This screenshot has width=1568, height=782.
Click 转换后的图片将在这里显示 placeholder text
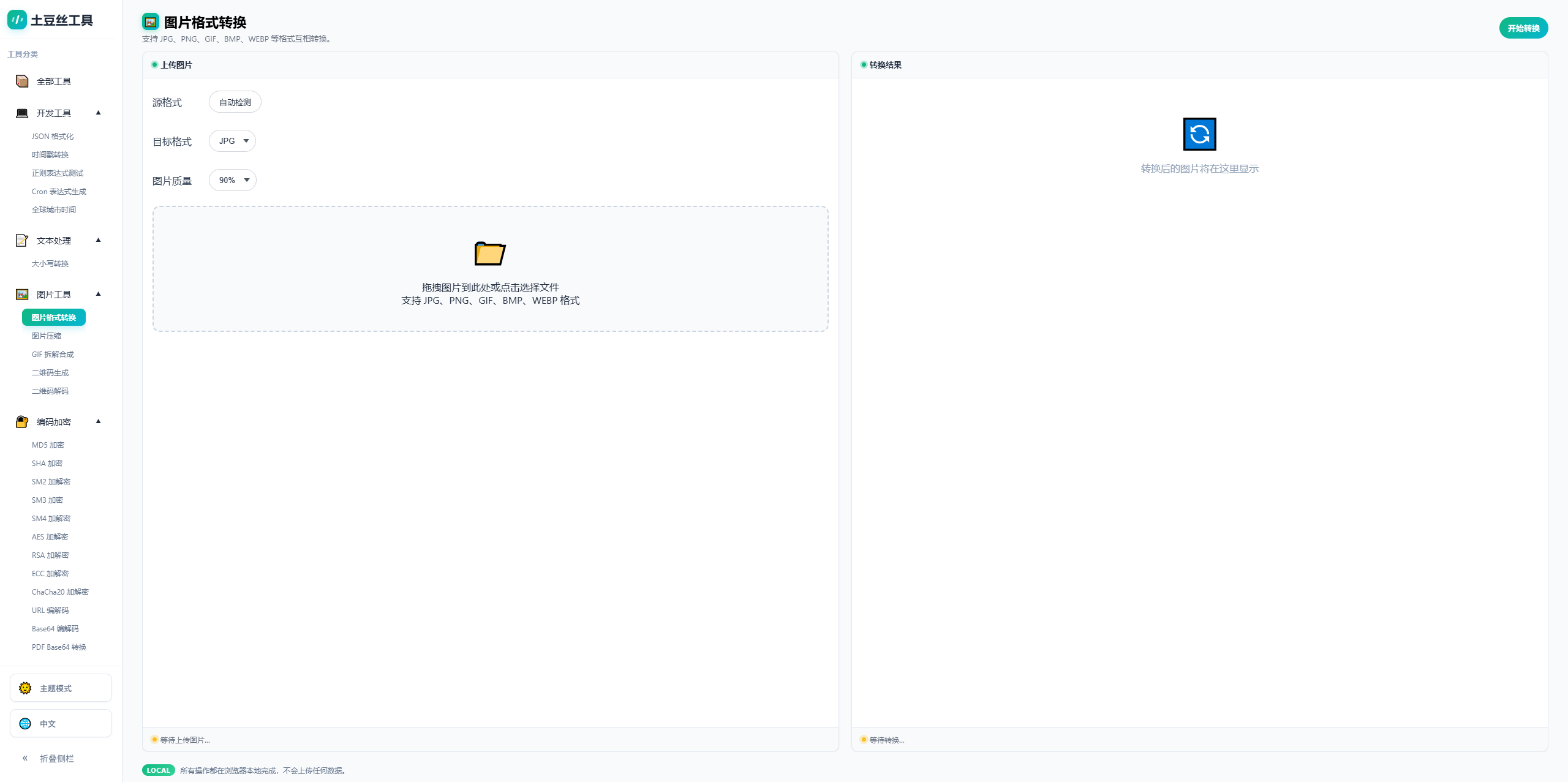click(x=1199, y=168)
